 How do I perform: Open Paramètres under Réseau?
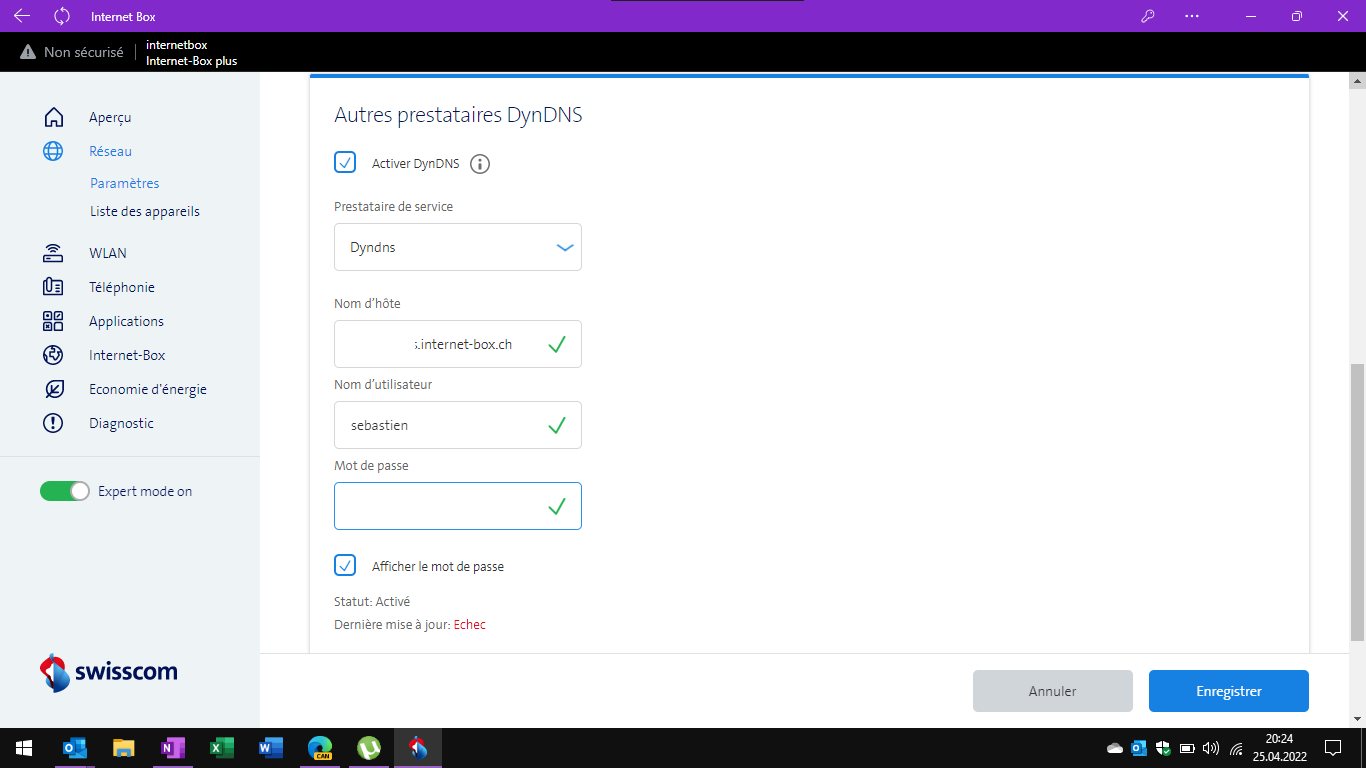point(125,183)
